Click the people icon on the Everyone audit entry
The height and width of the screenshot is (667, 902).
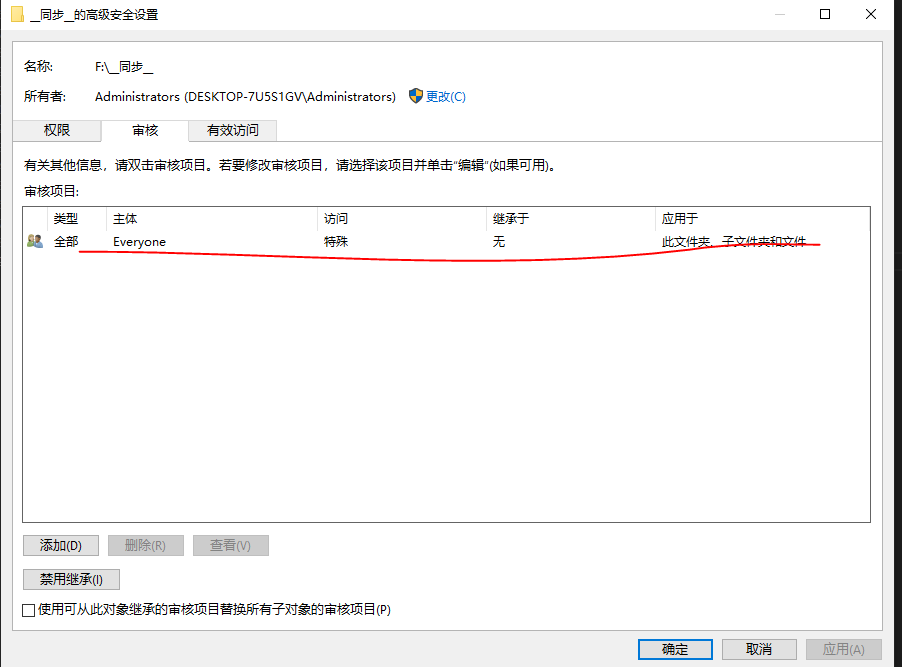point(33,240)
